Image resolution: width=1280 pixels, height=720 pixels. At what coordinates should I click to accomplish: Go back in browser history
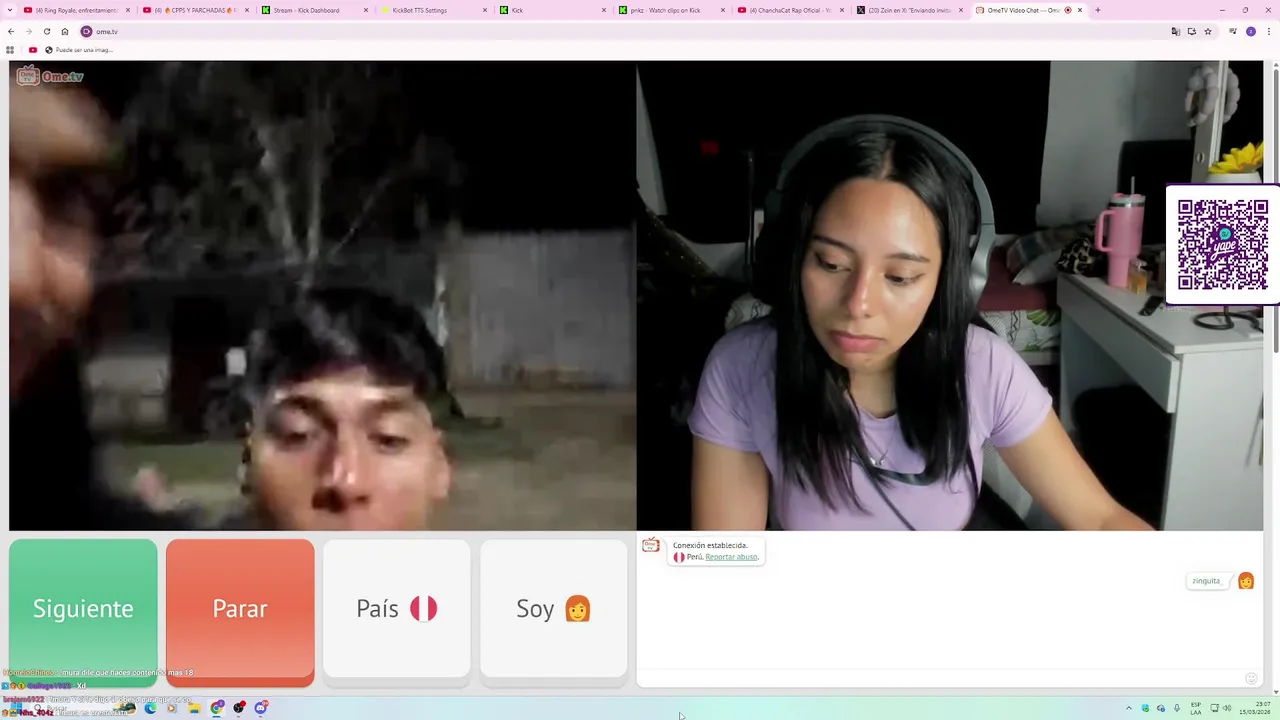pyautogui.click(x=11, y=31)
